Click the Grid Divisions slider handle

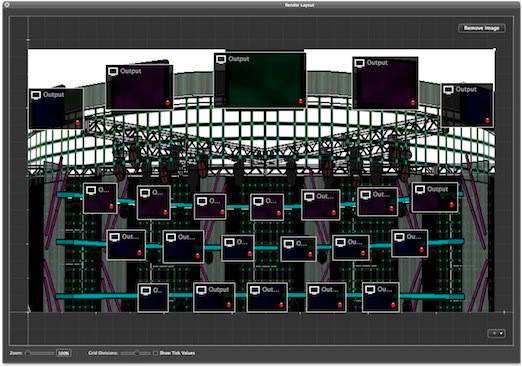pos(137,353)
